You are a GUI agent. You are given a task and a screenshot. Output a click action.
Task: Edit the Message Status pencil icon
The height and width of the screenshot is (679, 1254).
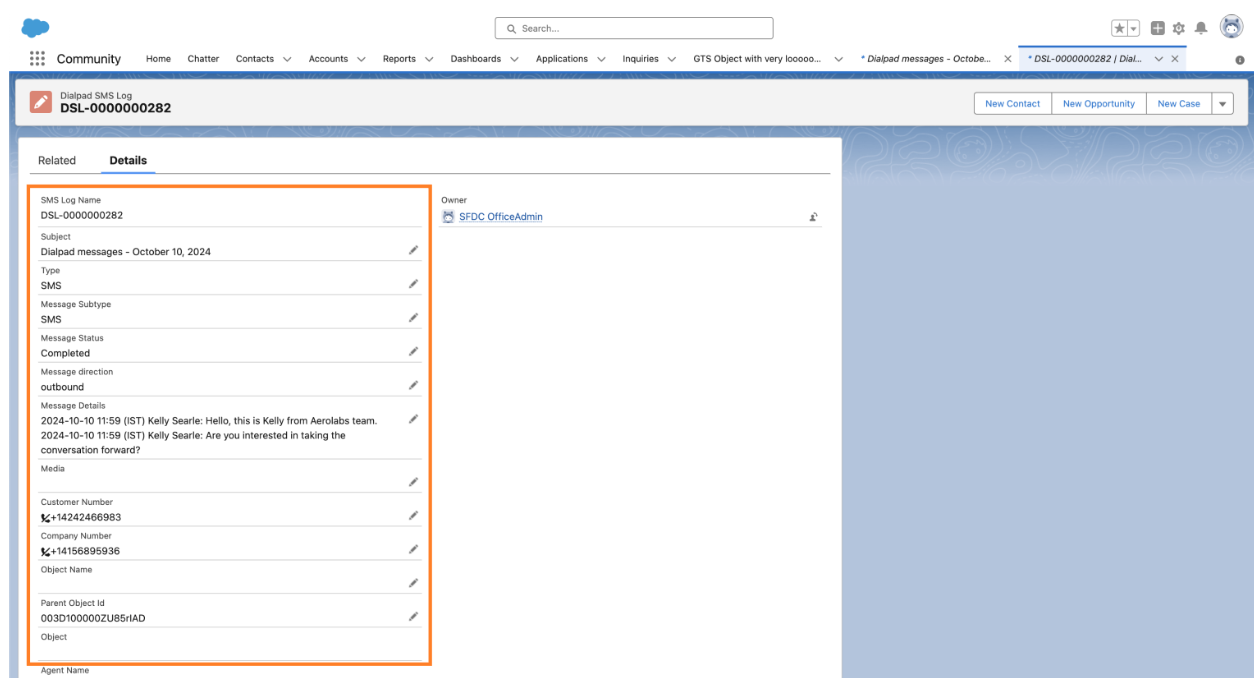[x=413, y=351]
